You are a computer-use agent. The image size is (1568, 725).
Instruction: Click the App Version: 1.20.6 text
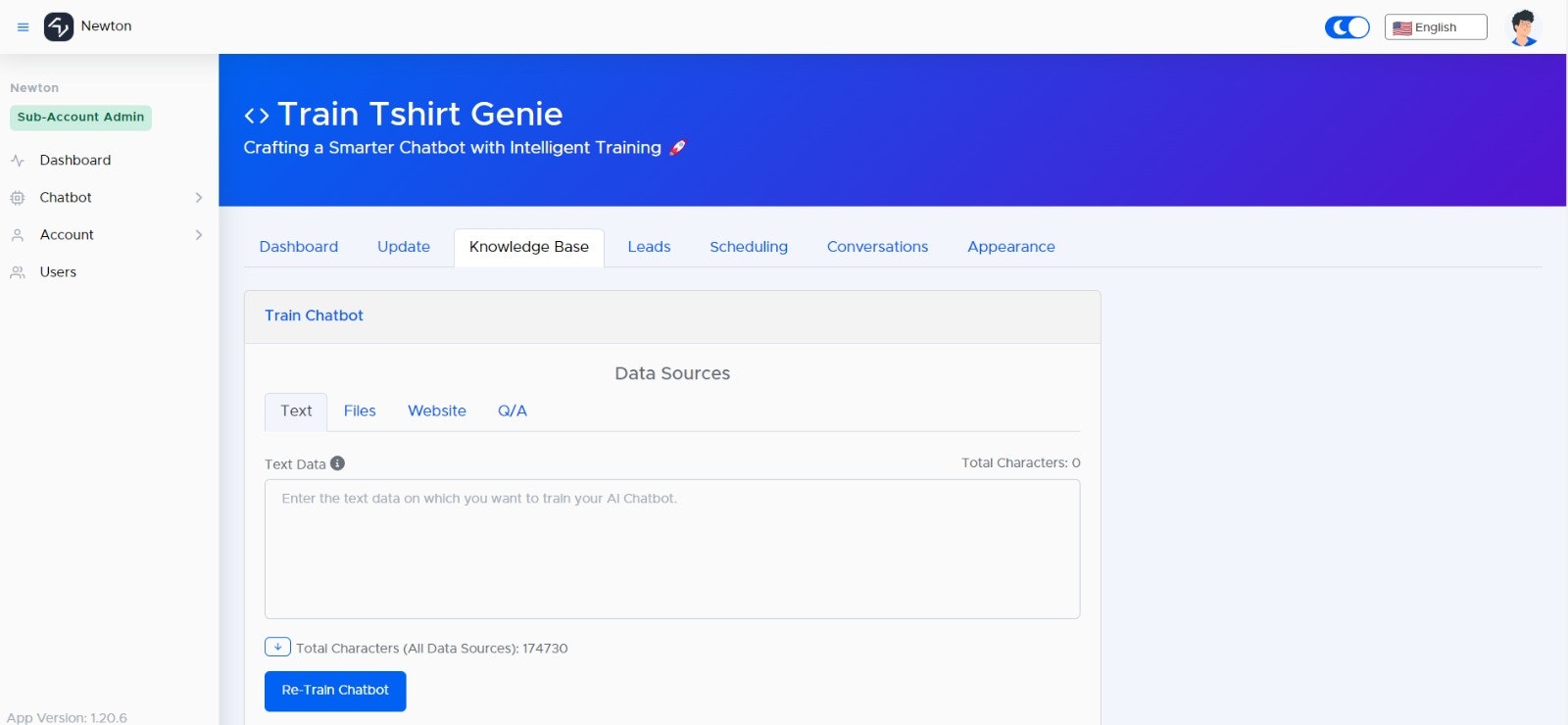(x=67, y=717)
